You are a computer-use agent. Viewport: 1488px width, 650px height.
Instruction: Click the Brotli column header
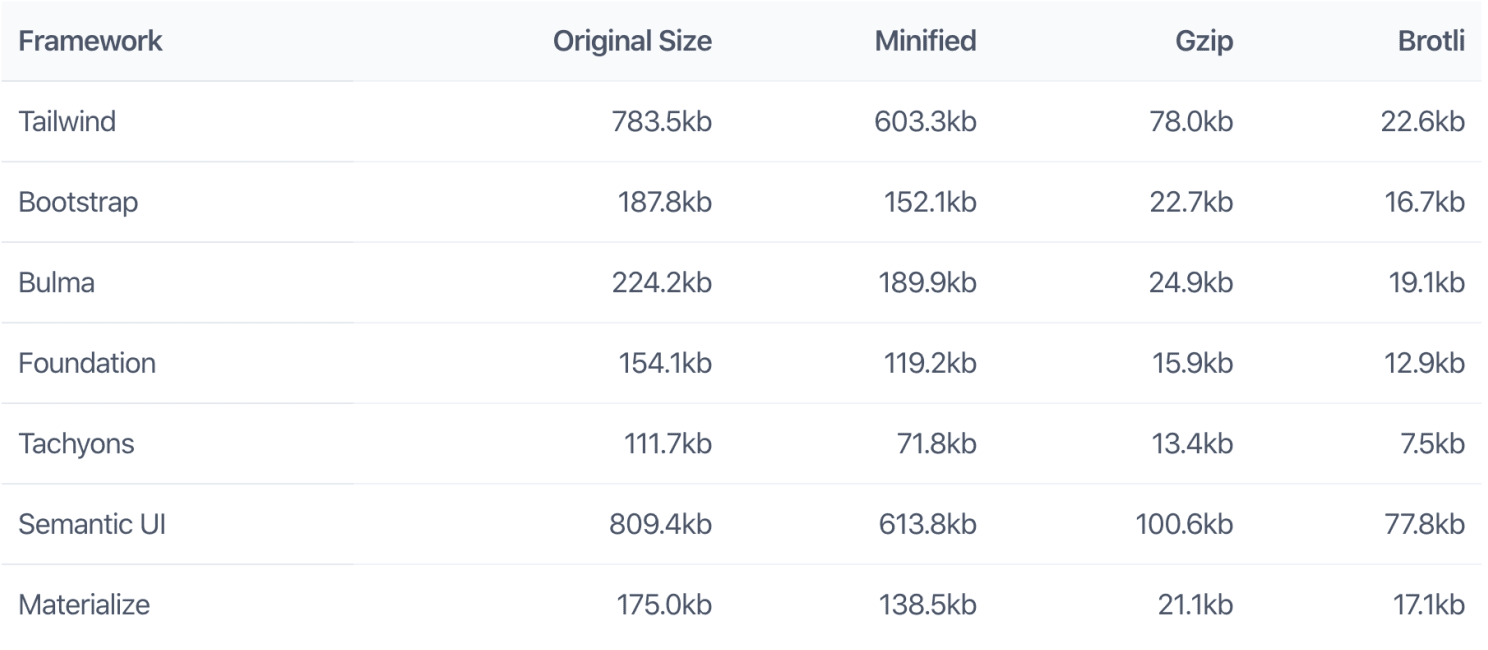(x=1431, y=42)
